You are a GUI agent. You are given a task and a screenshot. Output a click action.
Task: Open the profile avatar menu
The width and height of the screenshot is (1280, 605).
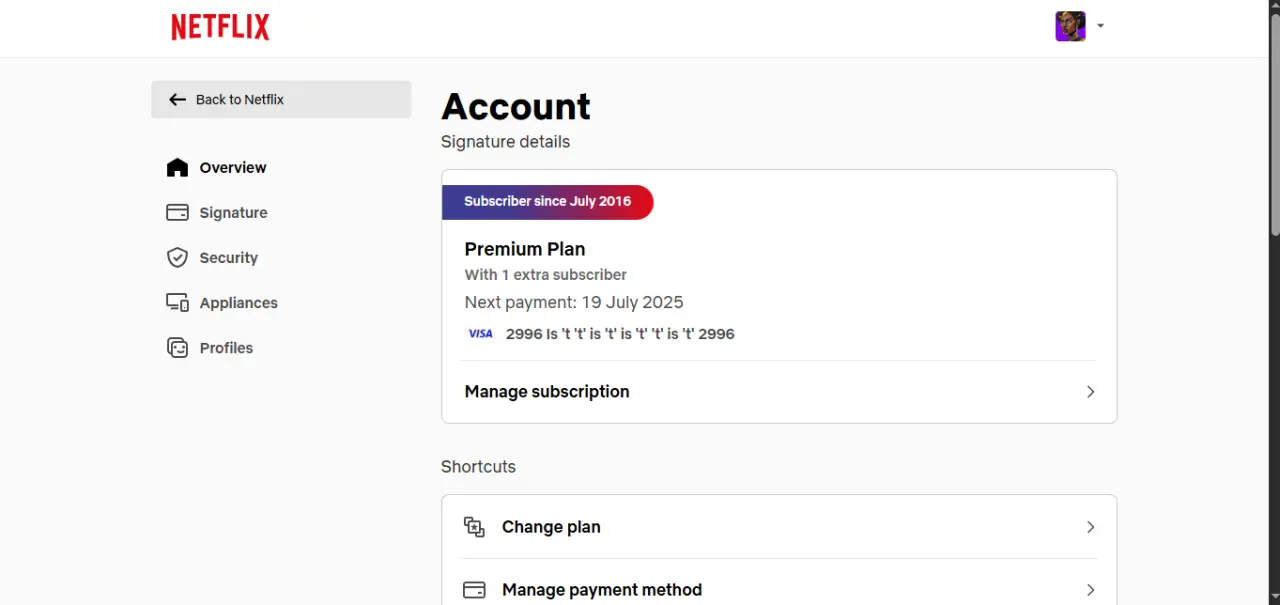point(1070,26)
